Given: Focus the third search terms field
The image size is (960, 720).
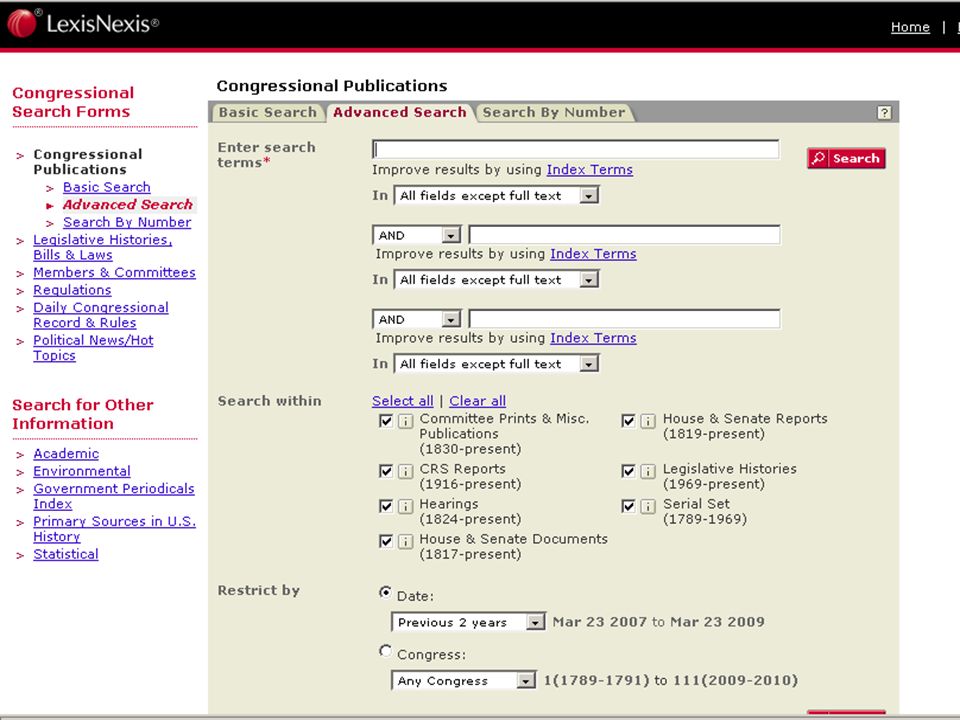Looking at the screenshot, I should [624, 318].
